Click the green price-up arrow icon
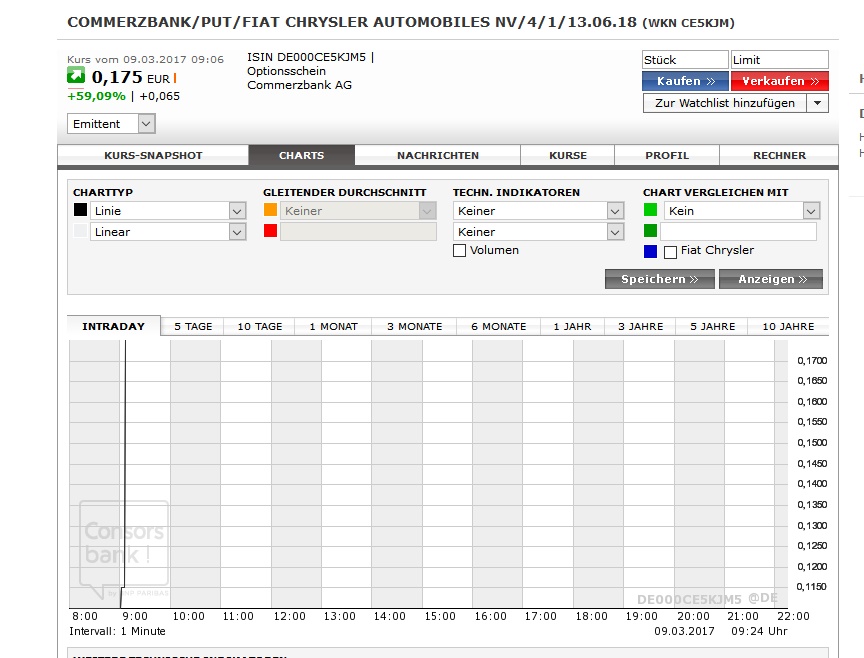Viewport: 864px width, 658px height. click(77, 77)
